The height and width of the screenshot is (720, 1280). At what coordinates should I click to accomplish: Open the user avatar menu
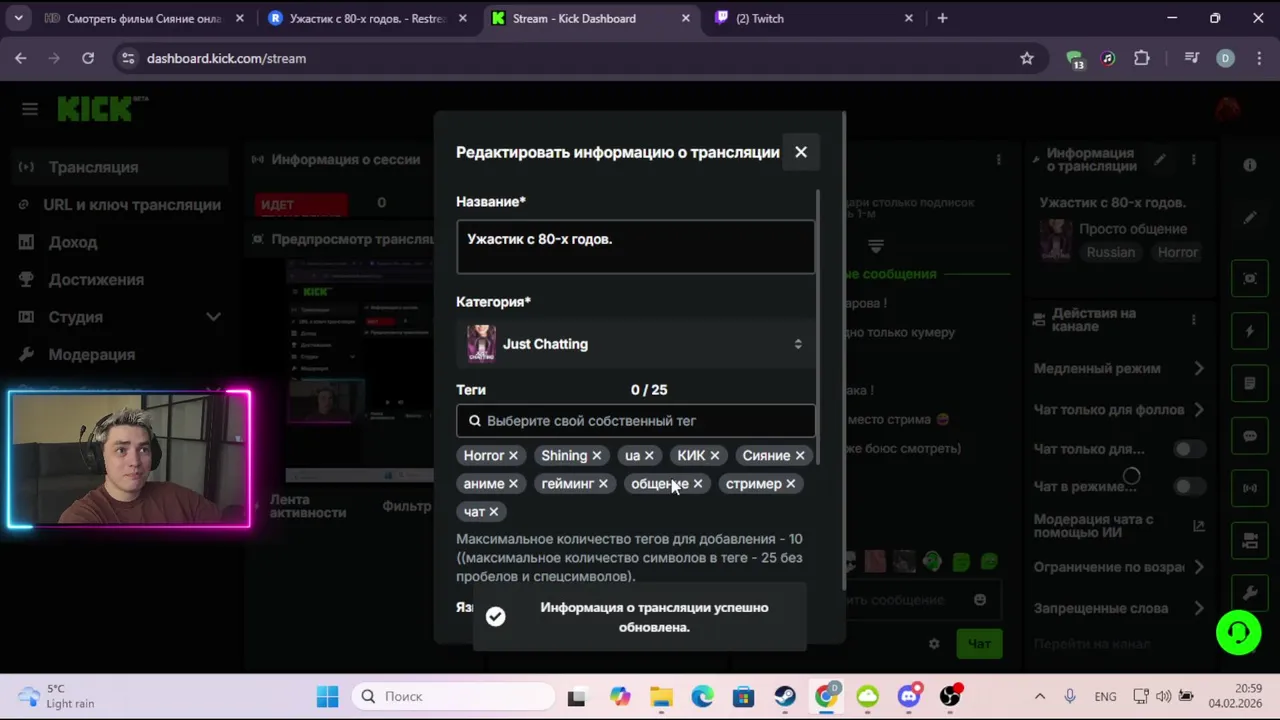click(x=1228, y=109)
